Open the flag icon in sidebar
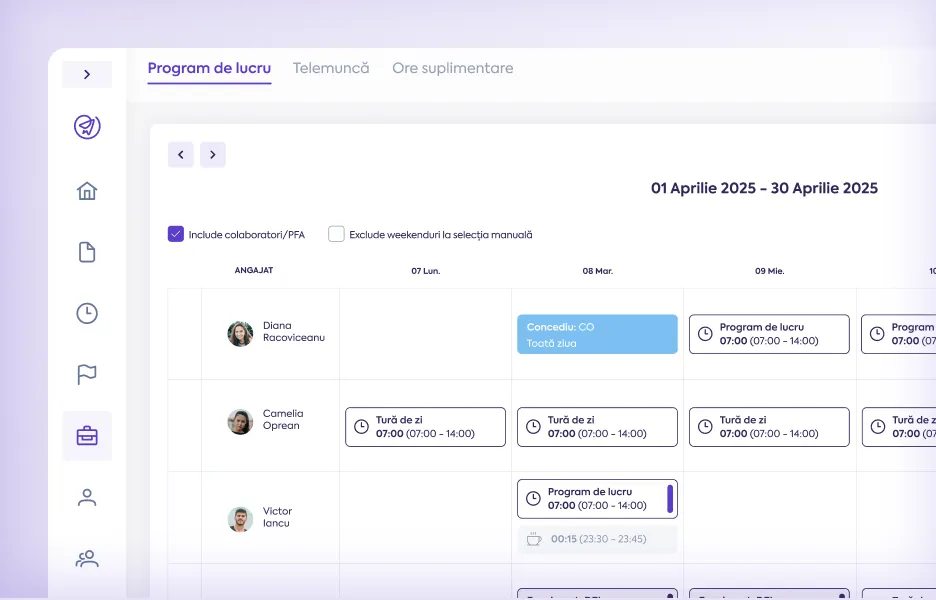 point(87,374)
